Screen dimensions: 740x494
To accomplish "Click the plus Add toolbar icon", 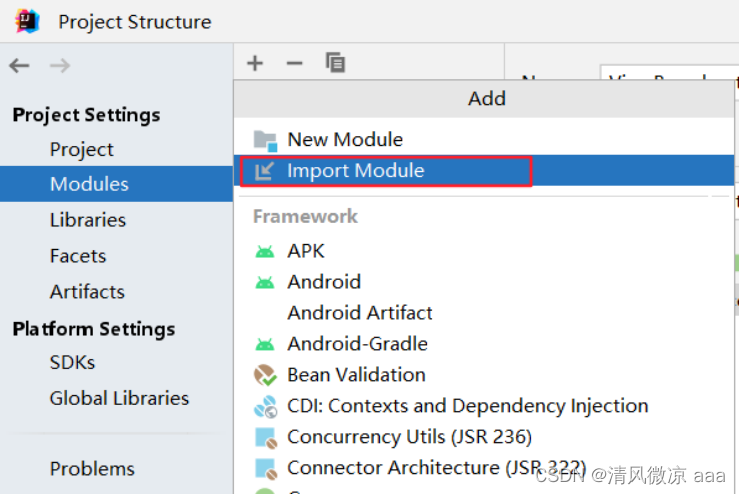I will (255, 63).
